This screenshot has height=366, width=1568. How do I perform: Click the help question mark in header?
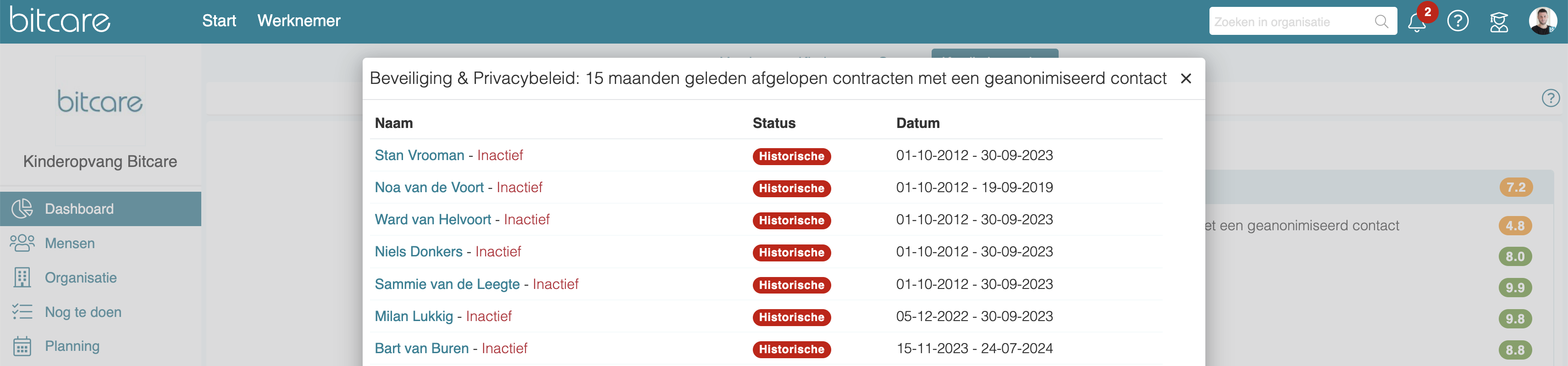pos(1458,21)
